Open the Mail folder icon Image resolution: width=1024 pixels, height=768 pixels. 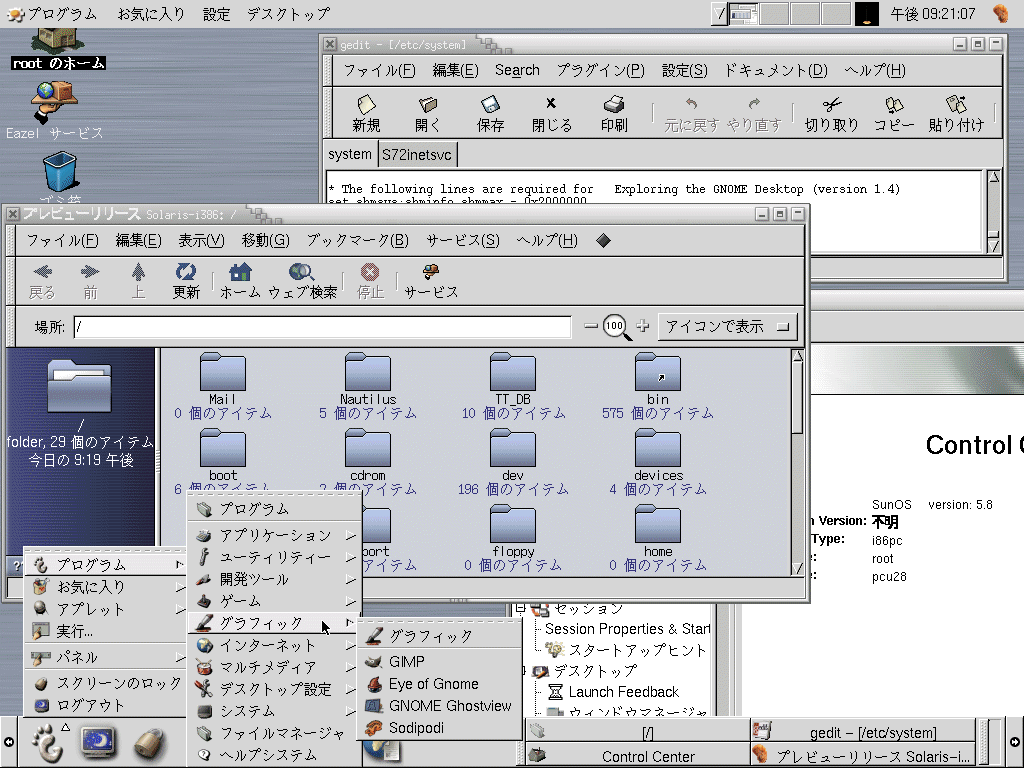(223, 372)
